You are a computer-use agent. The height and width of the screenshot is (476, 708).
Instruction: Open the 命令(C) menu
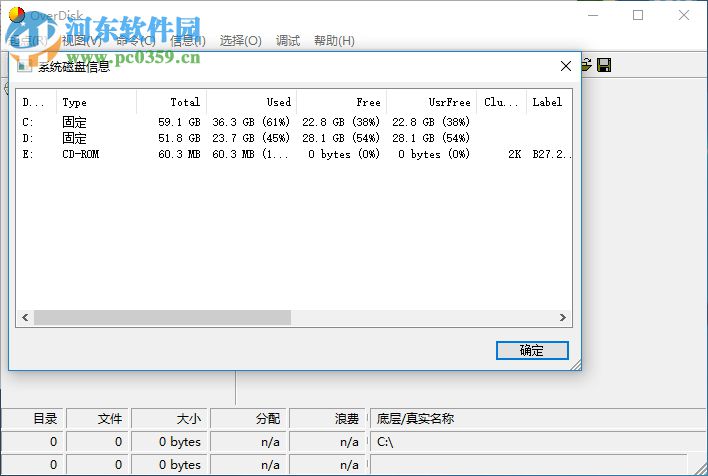pos(135,41)
